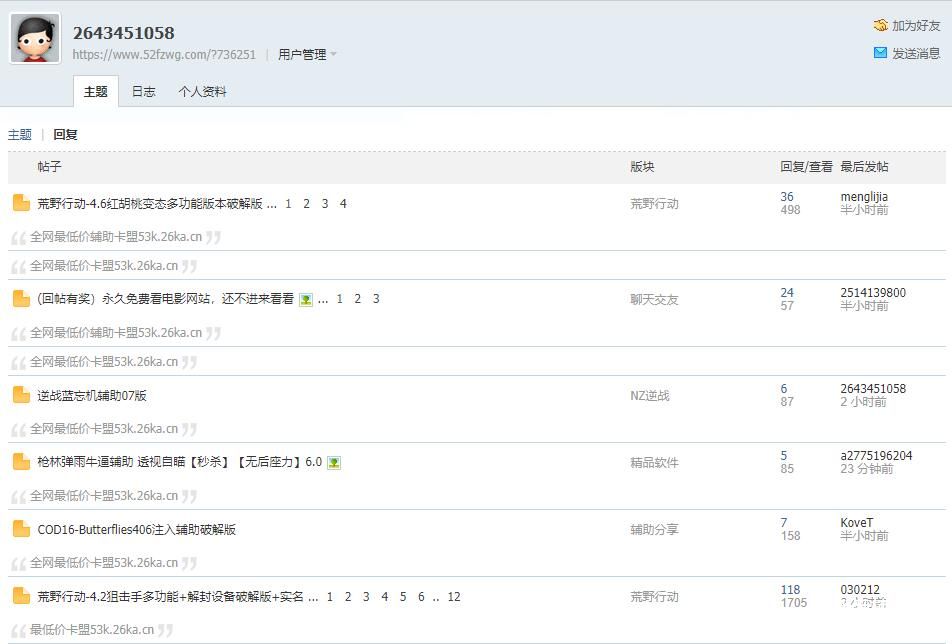Image resolution: width=952 pixels, height=644 pixels.
Task: Open the 逆战蓝忘机辅助07版 thread title
Action: [92, 396]
